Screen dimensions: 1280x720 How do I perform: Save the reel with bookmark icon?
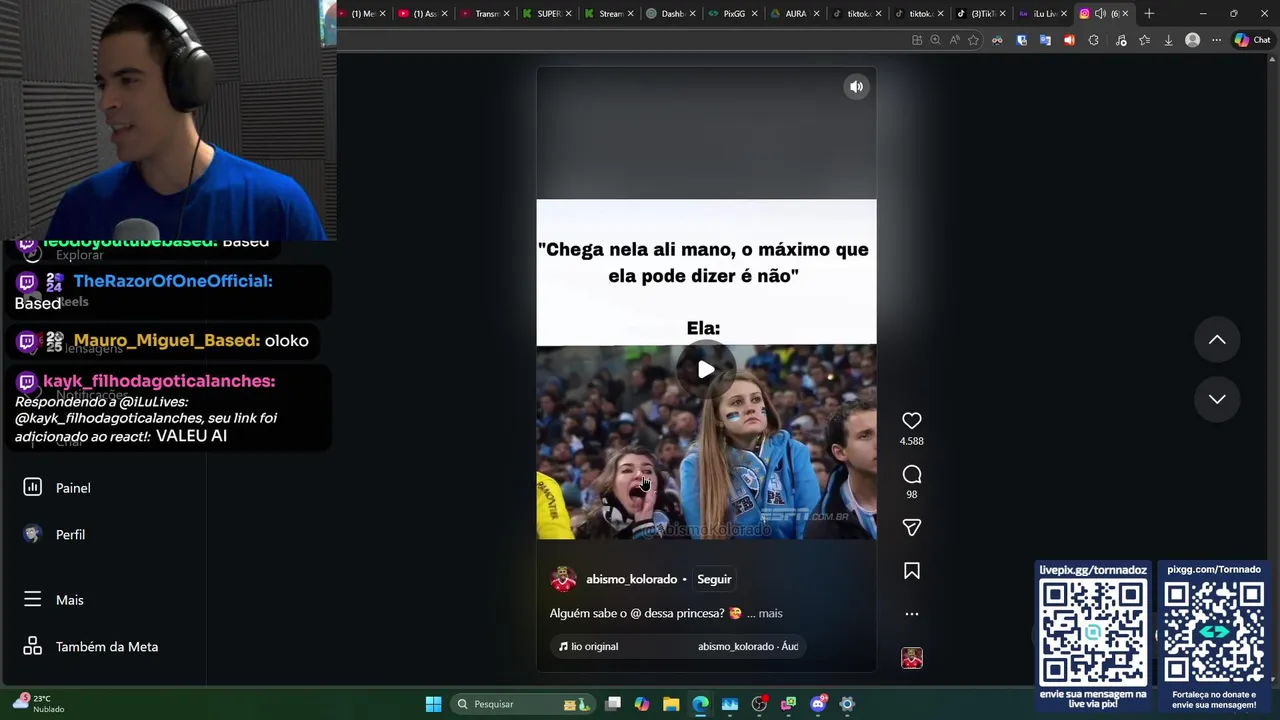pyautogui.click(x=911, y=571)
